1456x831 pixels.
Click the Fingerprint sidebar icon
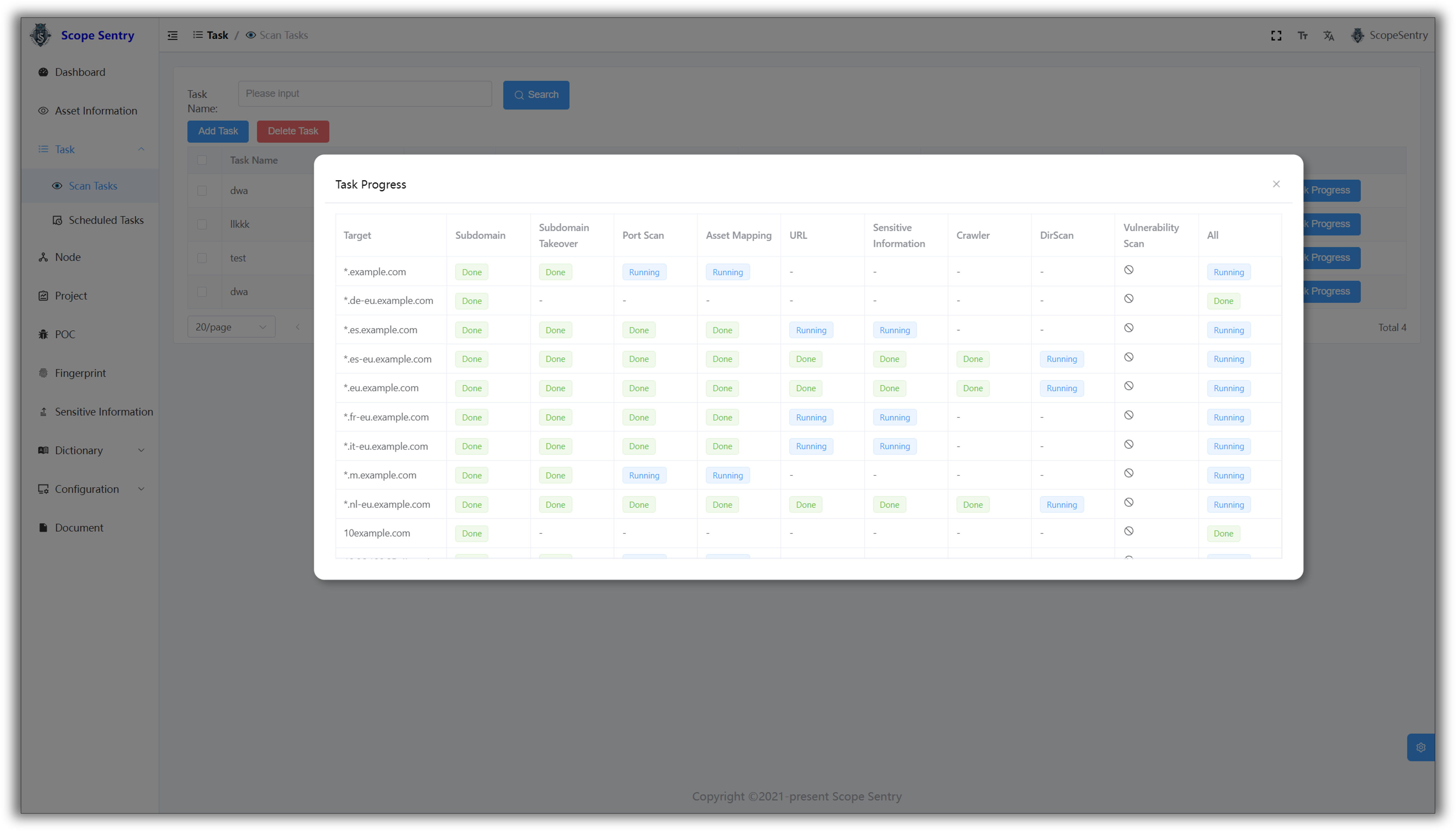click(x=43, y=373)
